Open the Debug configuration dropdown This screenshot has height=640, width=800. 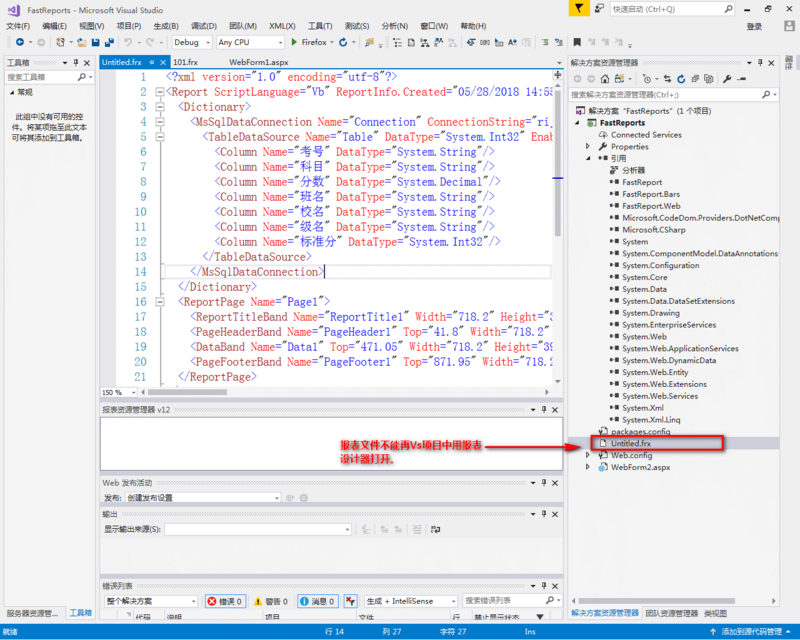point(192,42)
